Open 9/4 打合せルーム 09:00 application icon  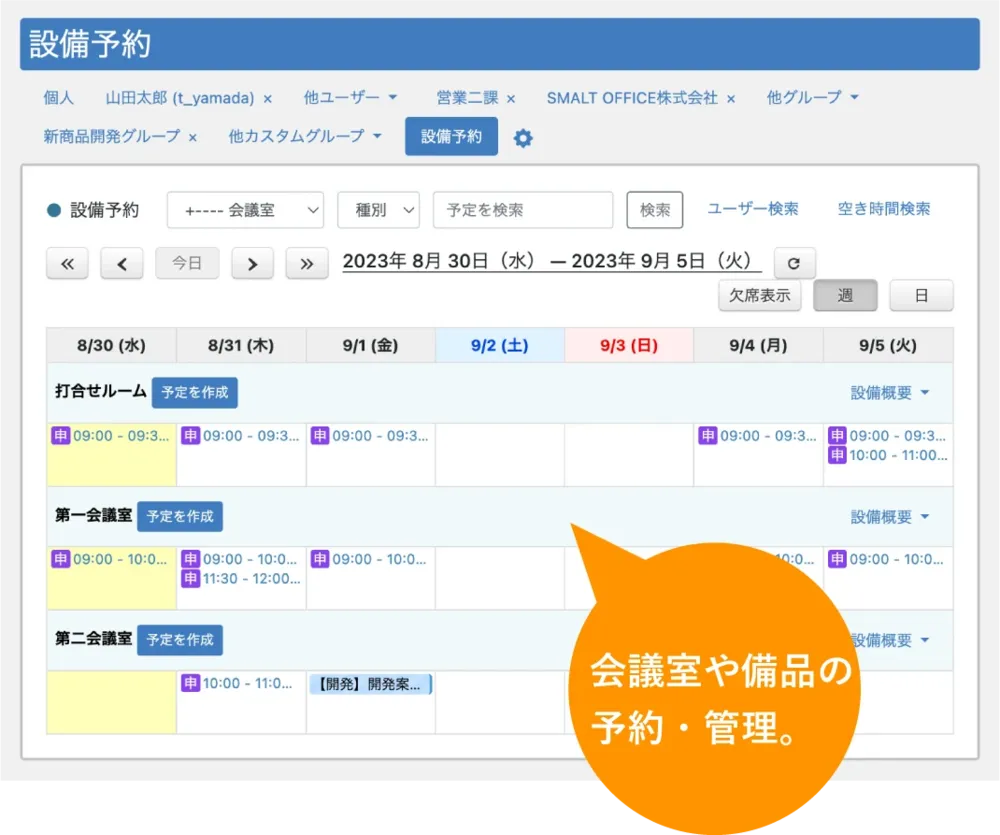coord(708,436)
